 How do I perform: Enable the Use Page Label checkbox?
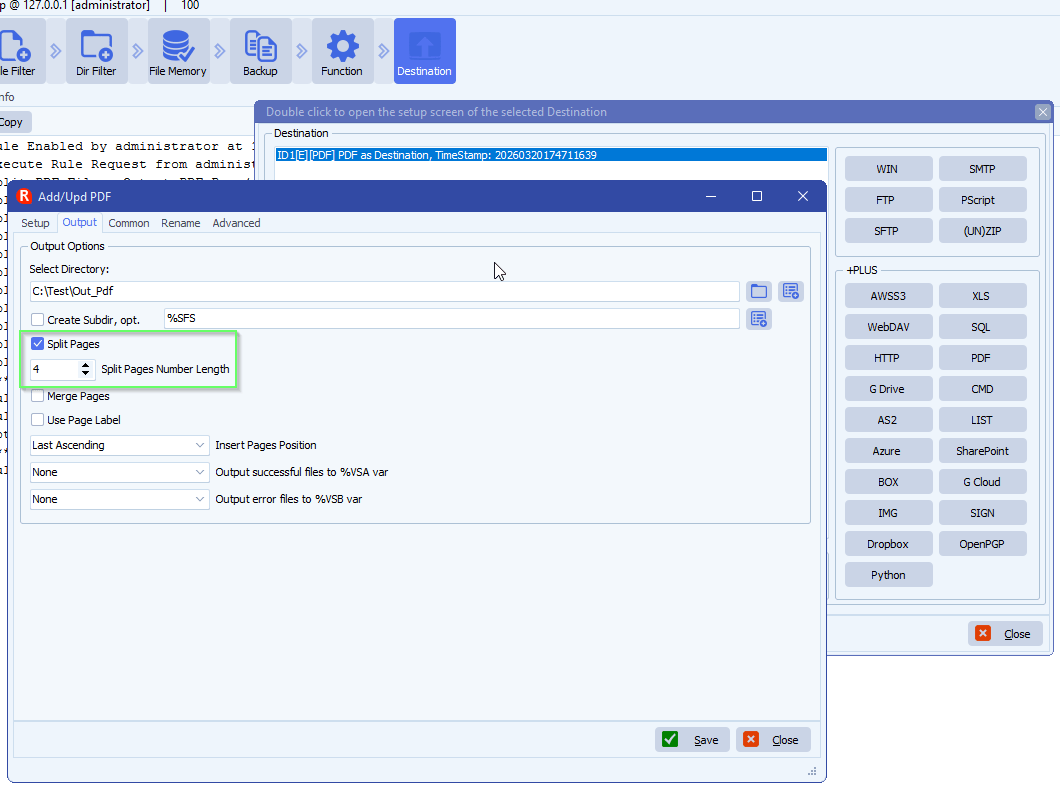pos(38,420)
